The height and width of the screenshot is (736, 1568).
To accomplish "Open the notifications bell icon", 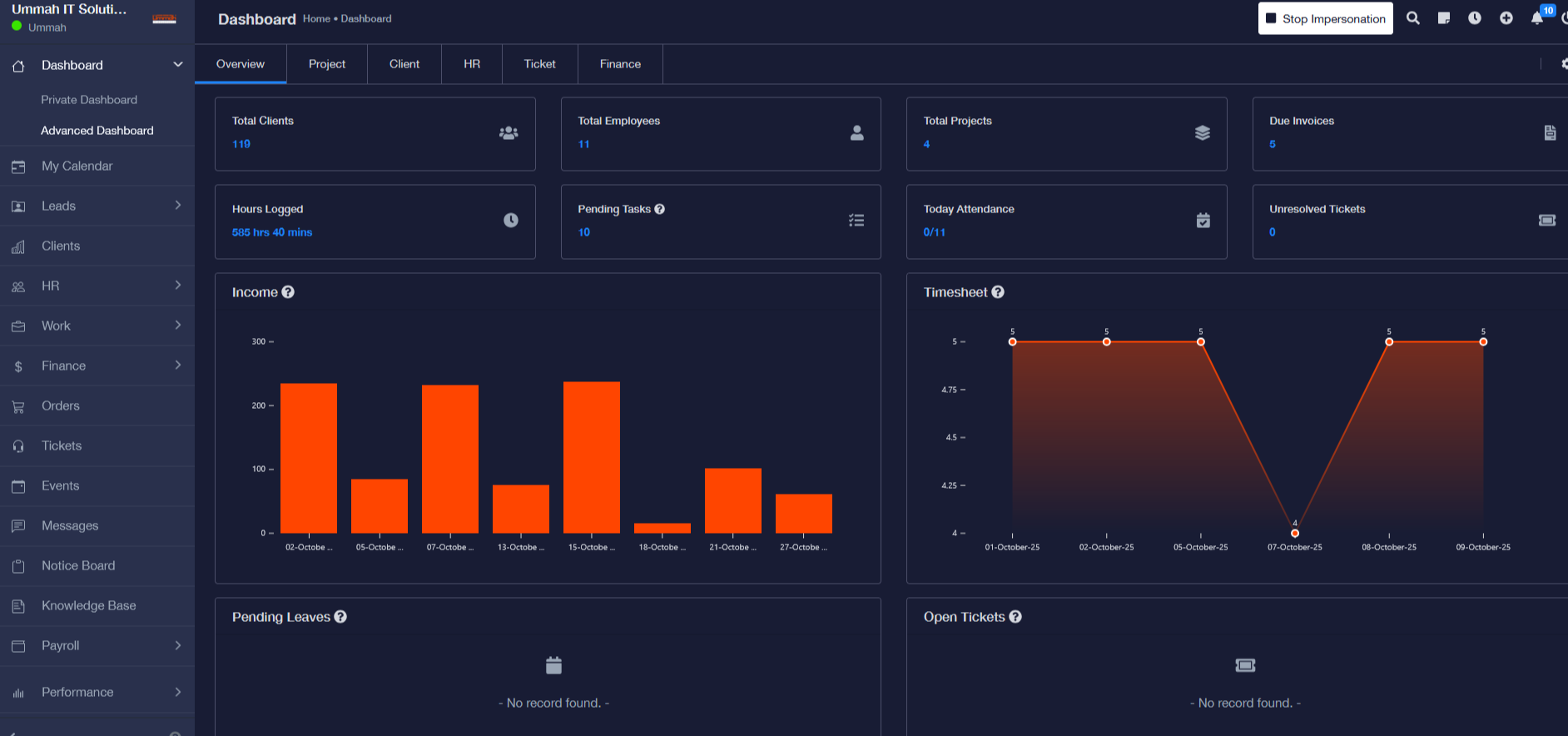I will click(x=1537, y=18).
